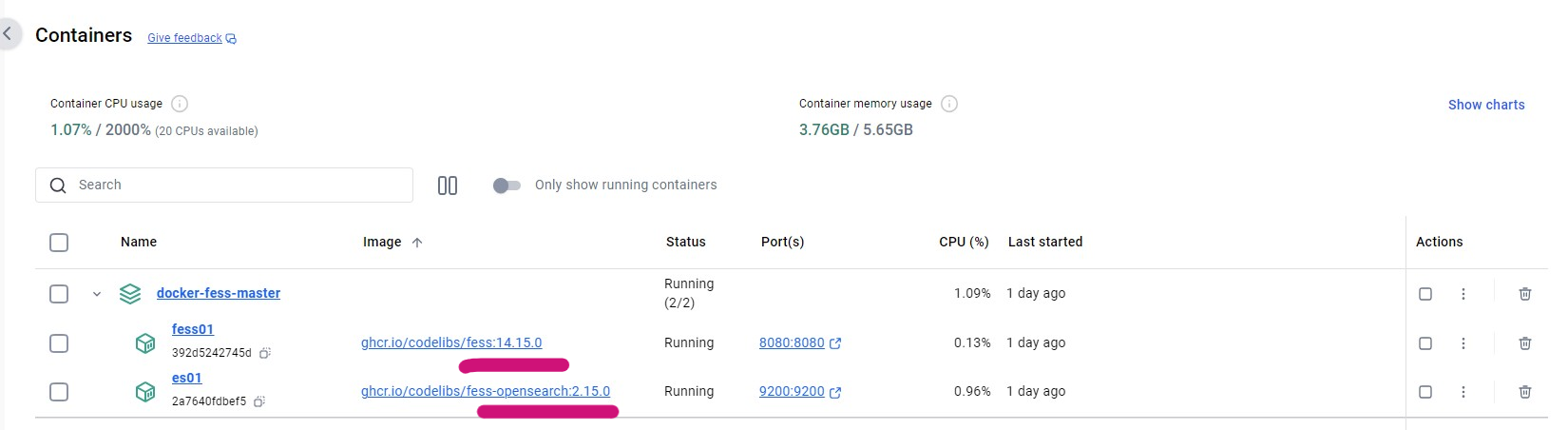Image resolution: width=1568 pixels, height=430 pixels.
Task: Open the column layout settings icon
Action: pyautogui.click(x=448, y=186)
